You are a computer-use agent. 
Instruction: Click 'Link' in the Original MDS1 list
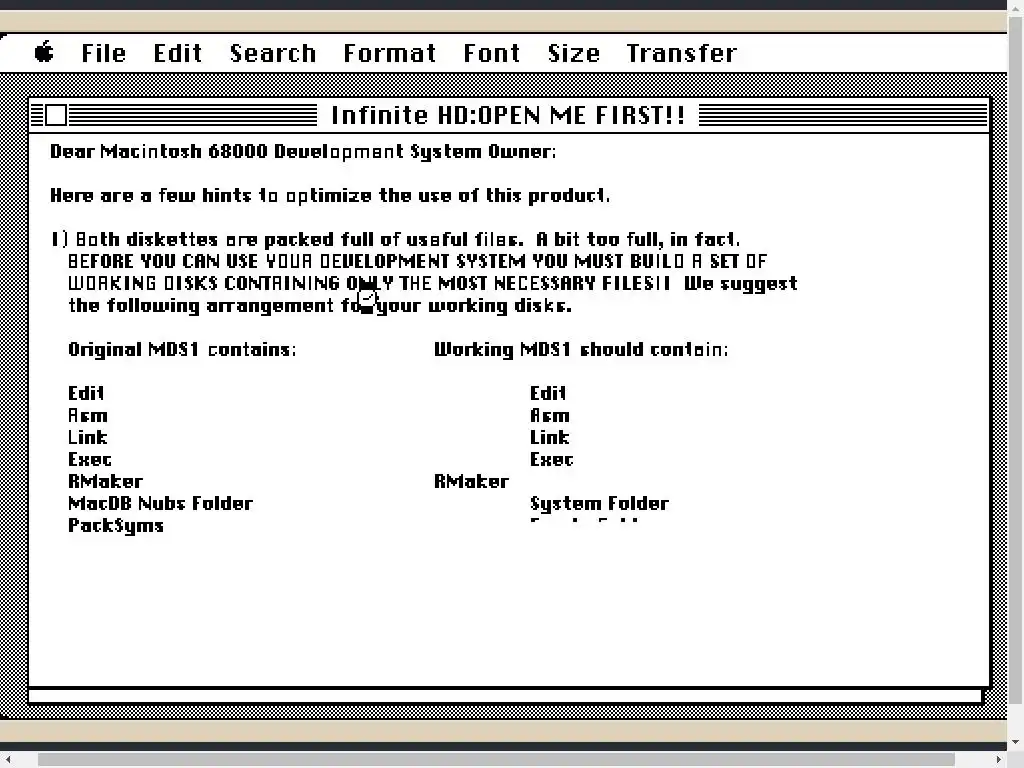(x=88, y=437)
